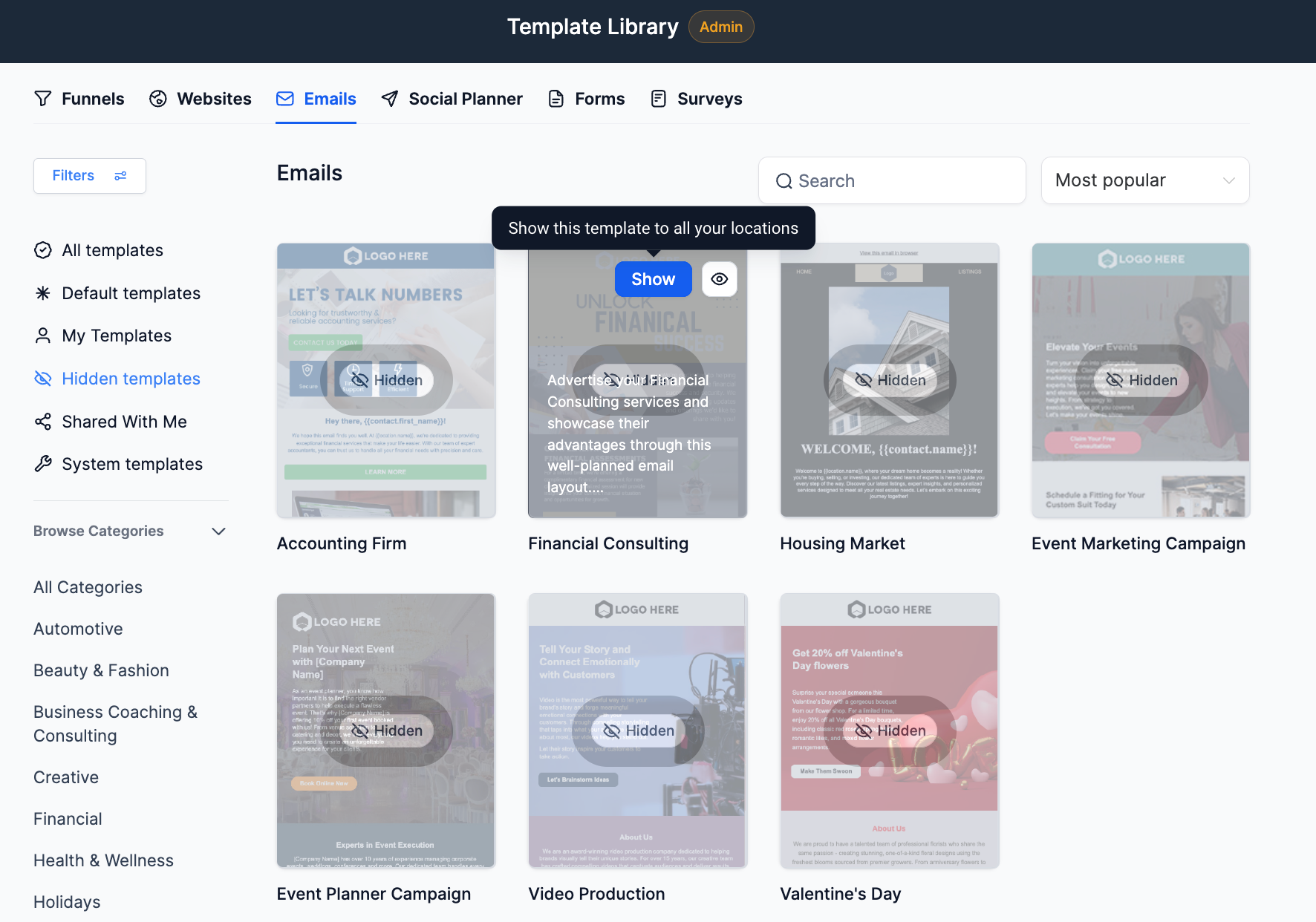The width and height of the screenshot is (1316, 922).
Task: Click Hidden badge on Valentine's Day card
Action: pos(890,730)
